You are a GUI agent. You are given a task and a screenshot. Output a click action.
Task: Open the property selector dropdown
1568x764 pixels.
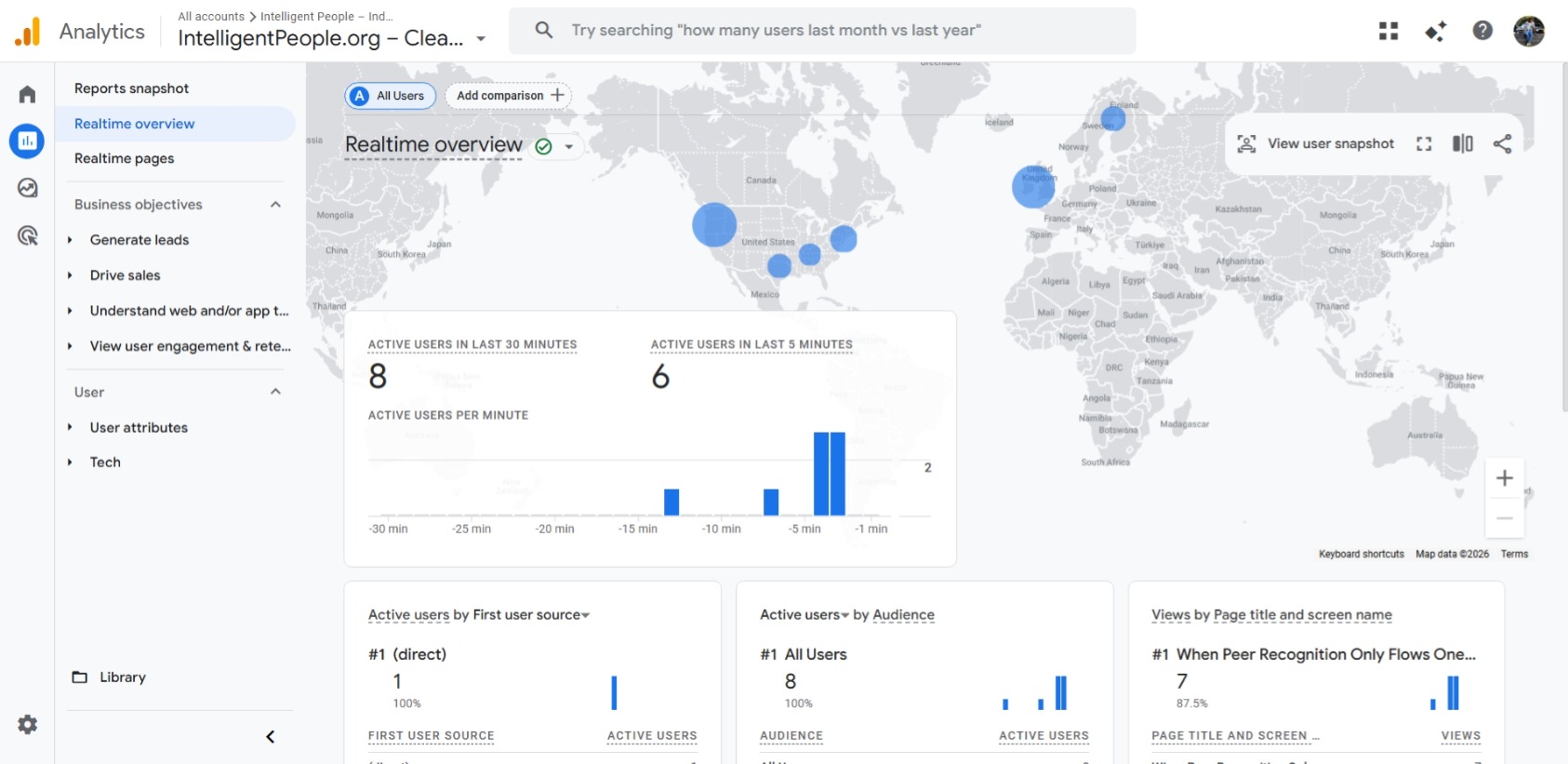tap(481, 39)
